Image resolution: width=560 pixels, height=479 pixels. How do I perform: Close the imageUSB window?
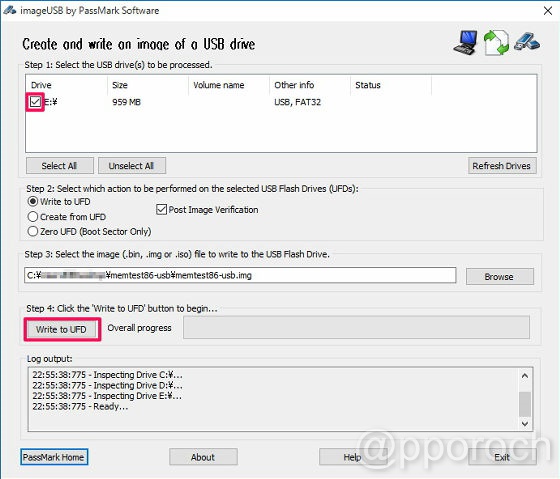pos(548,11)
